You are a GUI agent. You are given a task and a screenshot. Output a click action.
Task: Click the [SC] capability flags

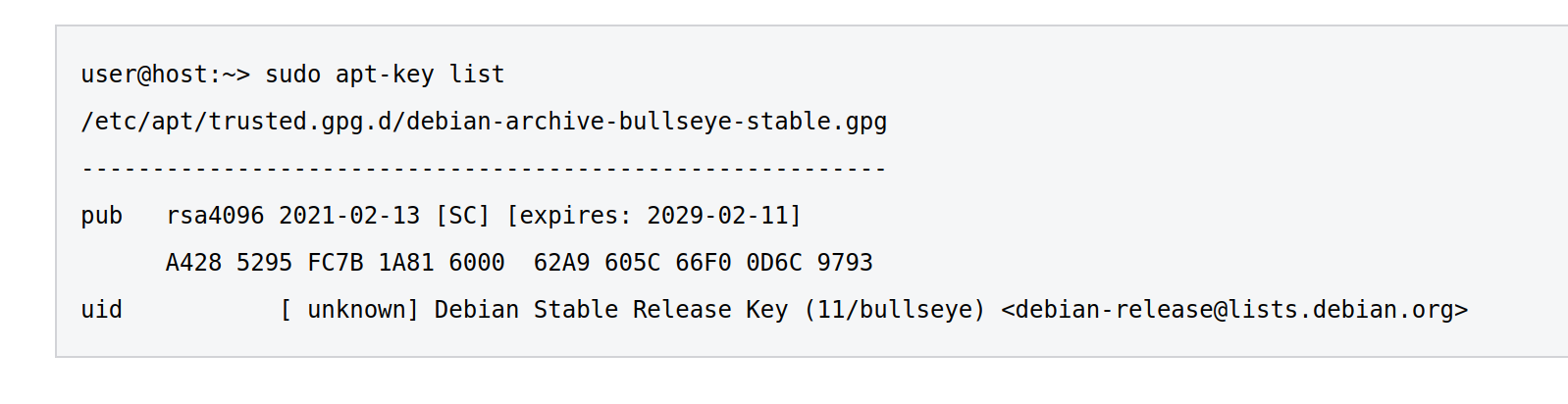[462, 216]
